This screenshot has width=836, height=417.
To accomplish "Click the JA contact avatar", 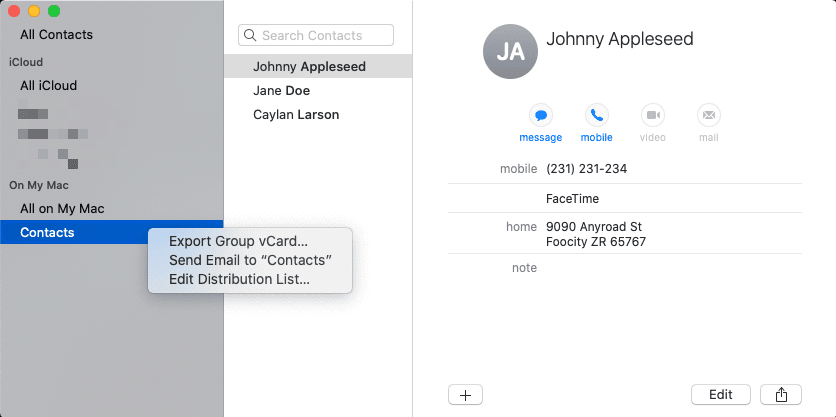I will point(510,52).
